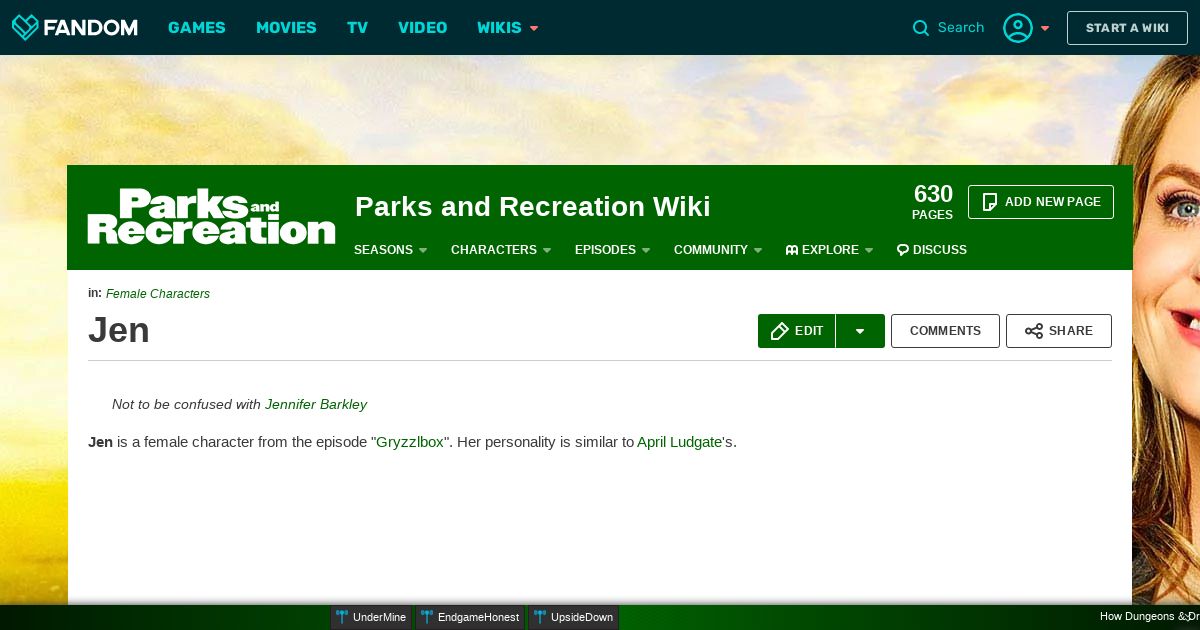Click the EndgameHonest pin icon
The width and height of the screenshot is (1200, 630).
[427, 617]
